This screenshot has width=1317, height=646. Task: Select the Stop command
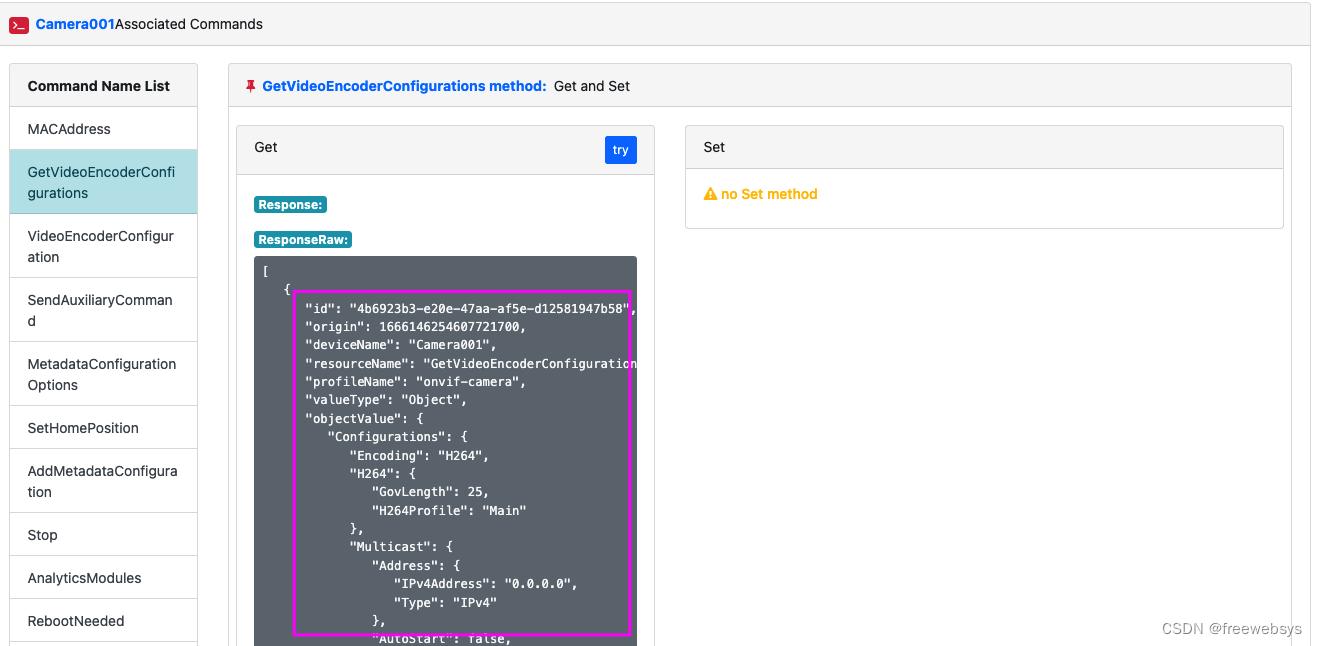tap(43, 535)
